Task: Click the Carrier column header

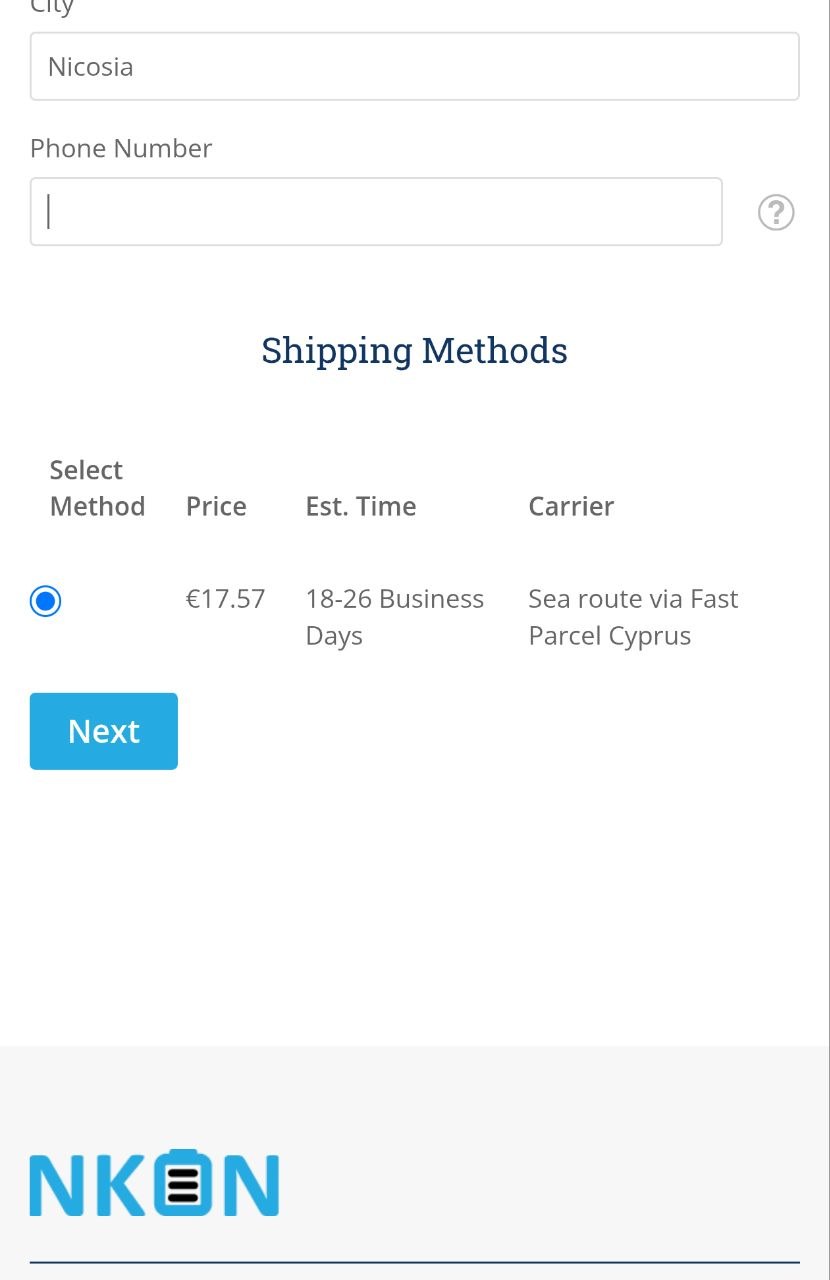Action: [x=571, y=506]
